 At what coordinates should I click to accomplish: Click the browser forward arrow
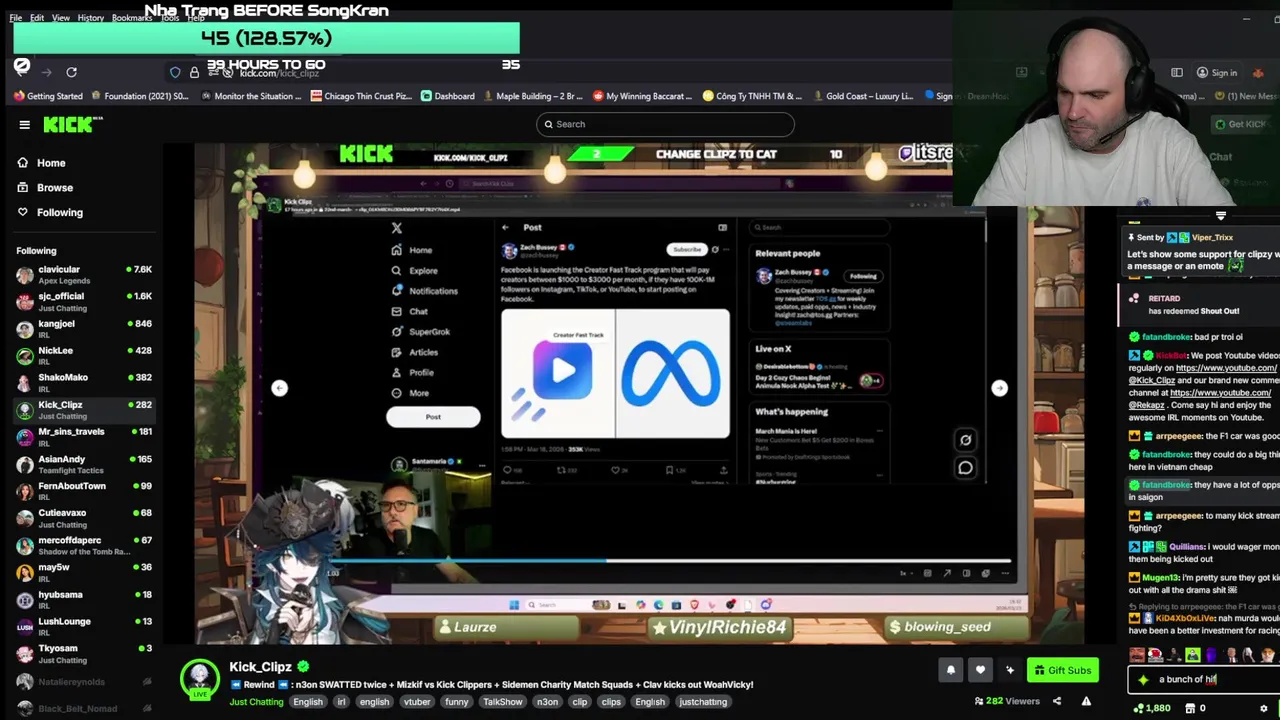tap(46, 72)
